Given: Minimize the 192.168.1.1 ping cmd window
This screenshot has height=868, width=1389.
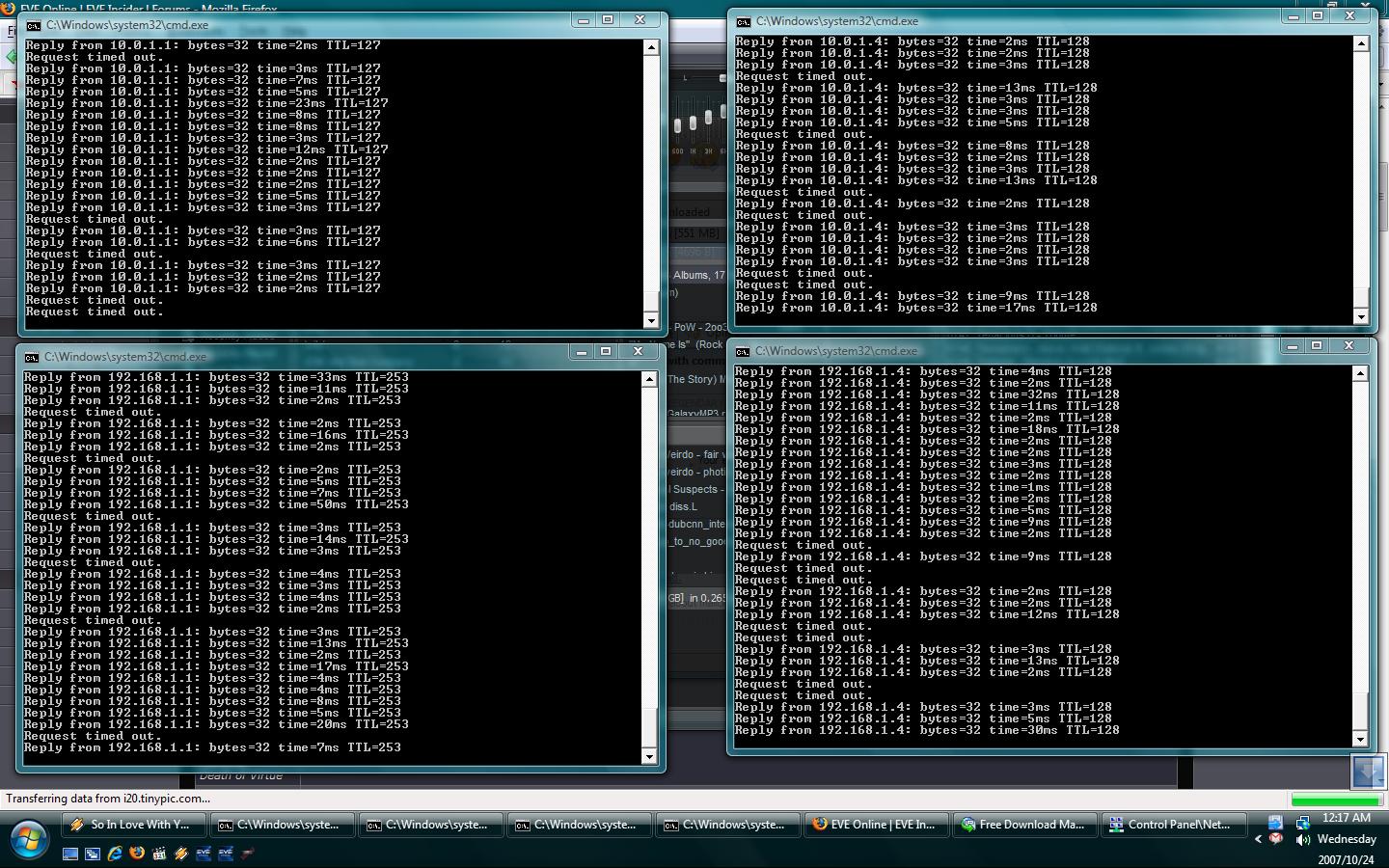Looking at the screenshot, I should point(581,352).
